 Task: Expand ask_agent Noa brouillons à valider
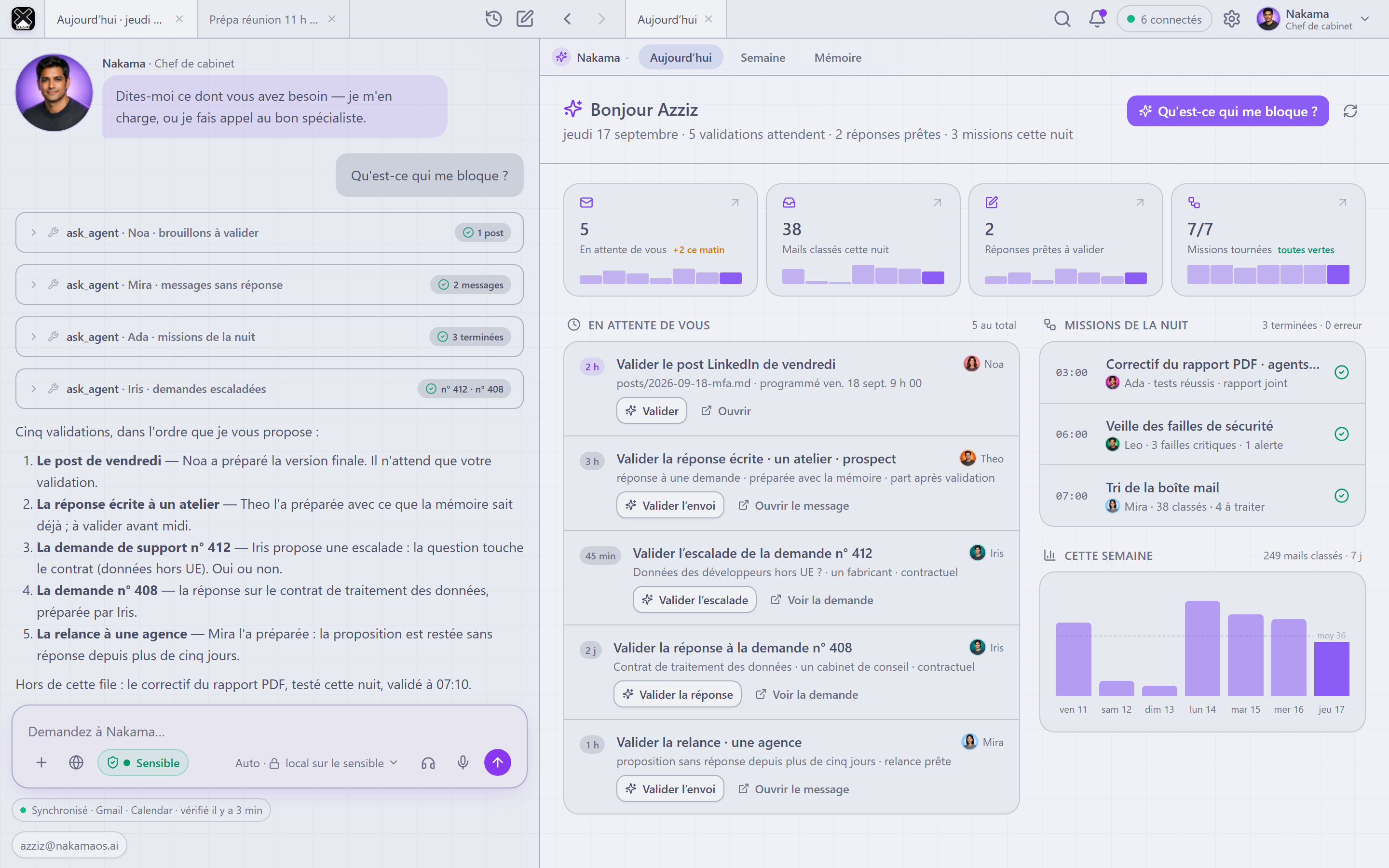(x=269, y=232)
